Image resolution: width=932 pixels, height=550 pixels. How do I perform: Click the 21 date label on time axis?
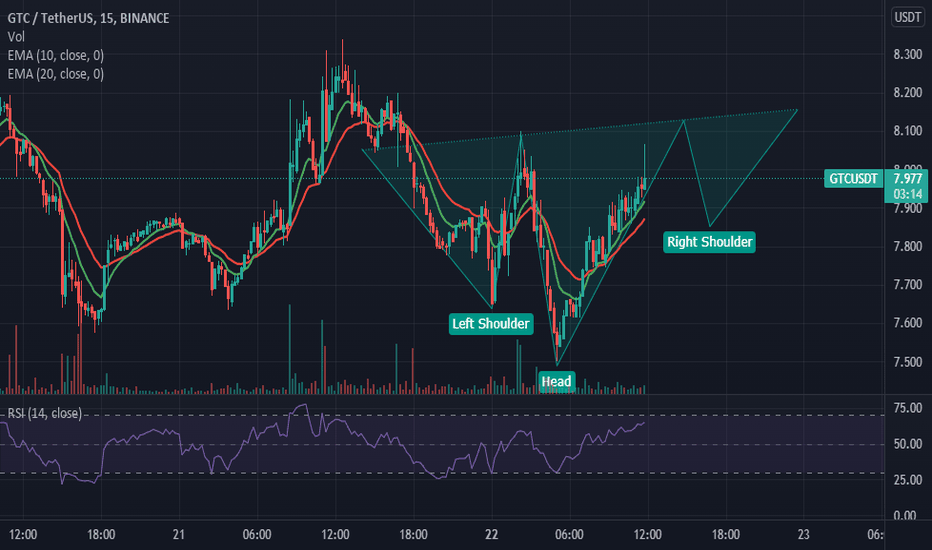(178, 535)
